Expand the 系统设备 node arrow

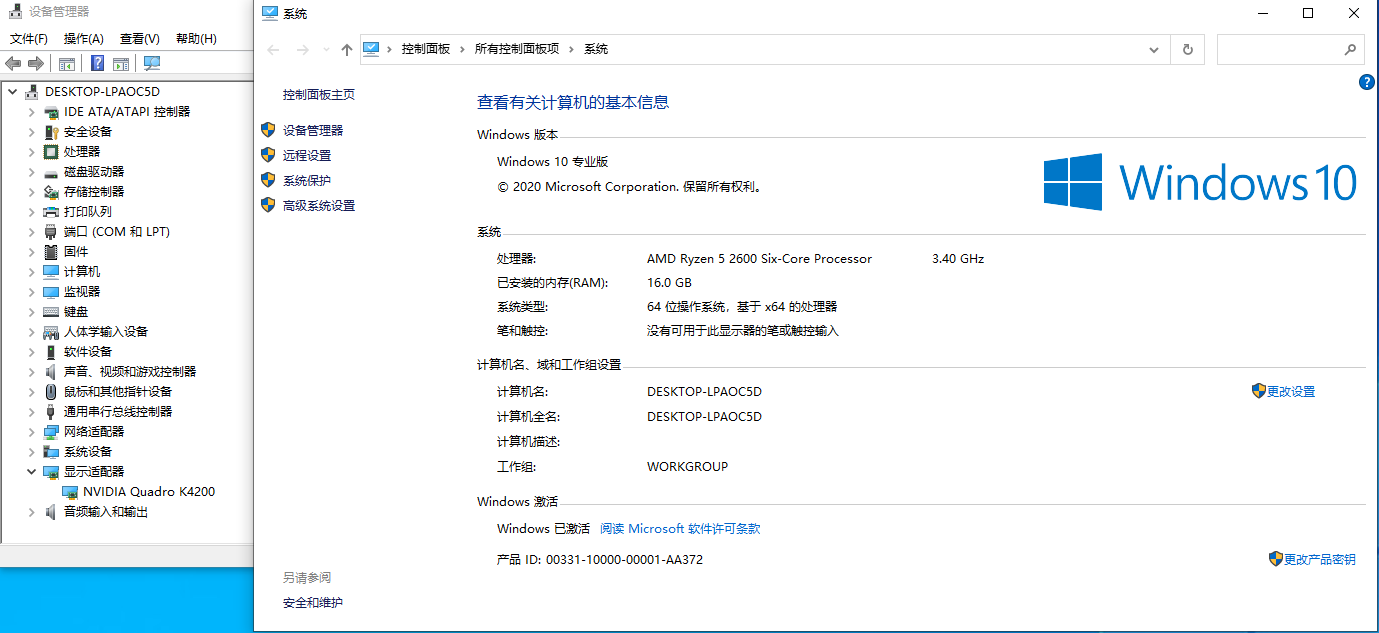pyautogui.click(x=31, y=451)
